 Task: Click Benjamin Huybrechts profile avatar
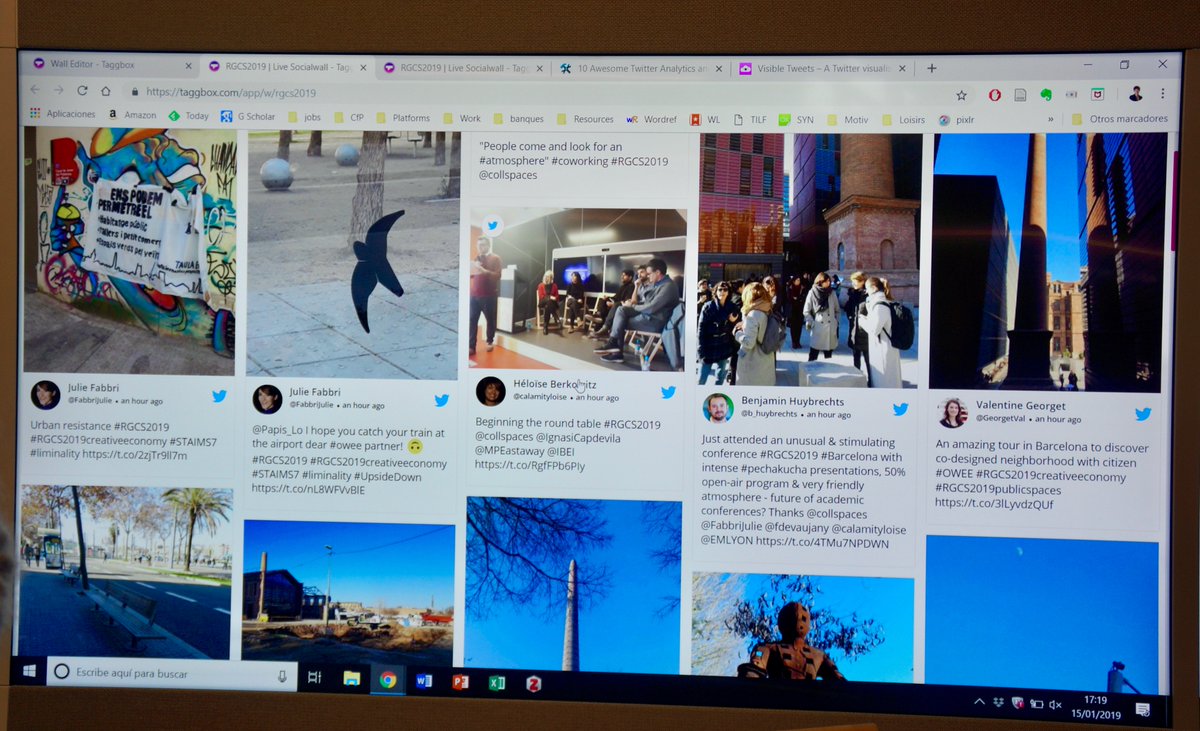pyautogui.click(x=717, y=408)
